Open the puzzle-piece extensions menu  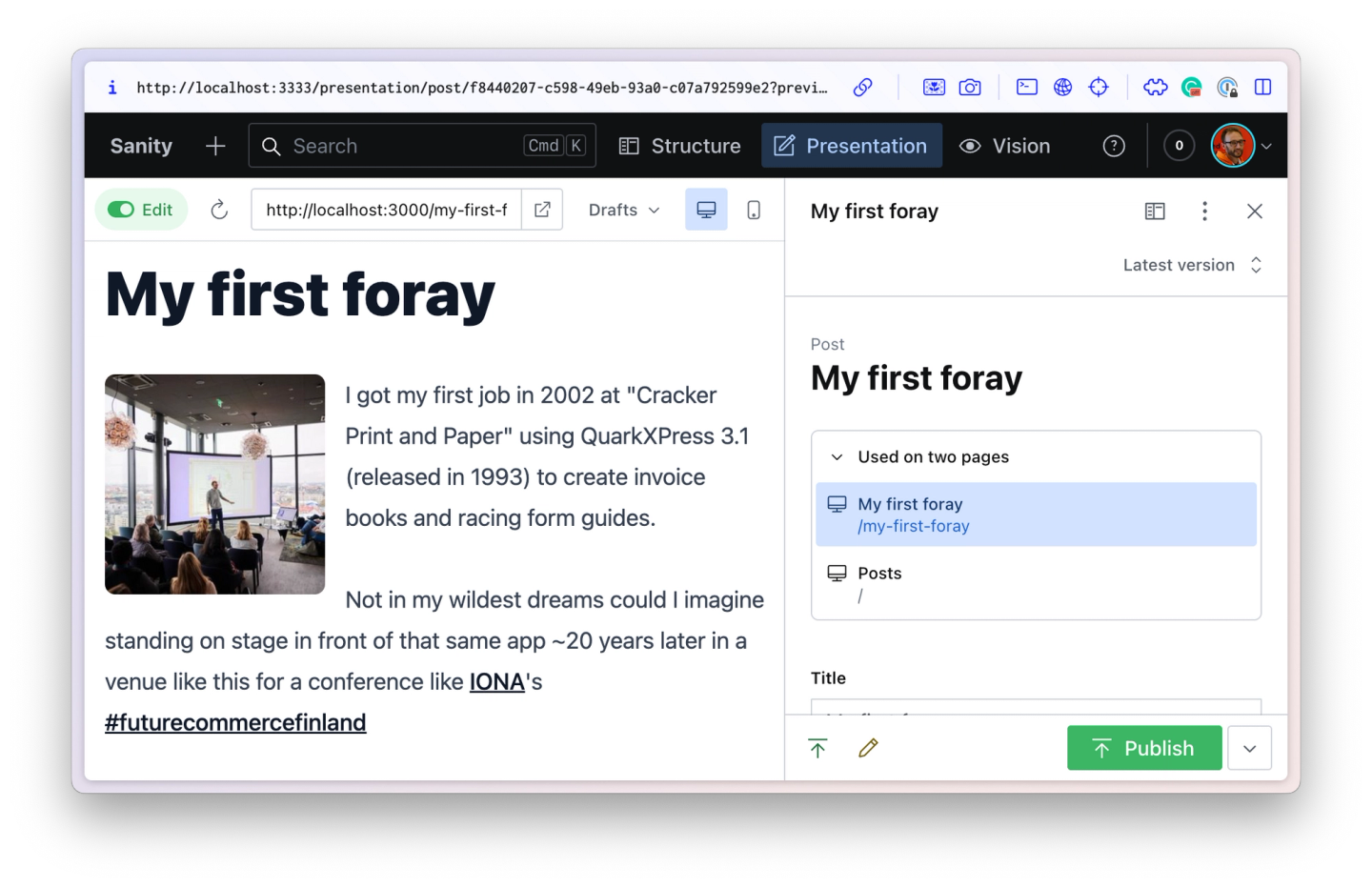pos(1156,88)
